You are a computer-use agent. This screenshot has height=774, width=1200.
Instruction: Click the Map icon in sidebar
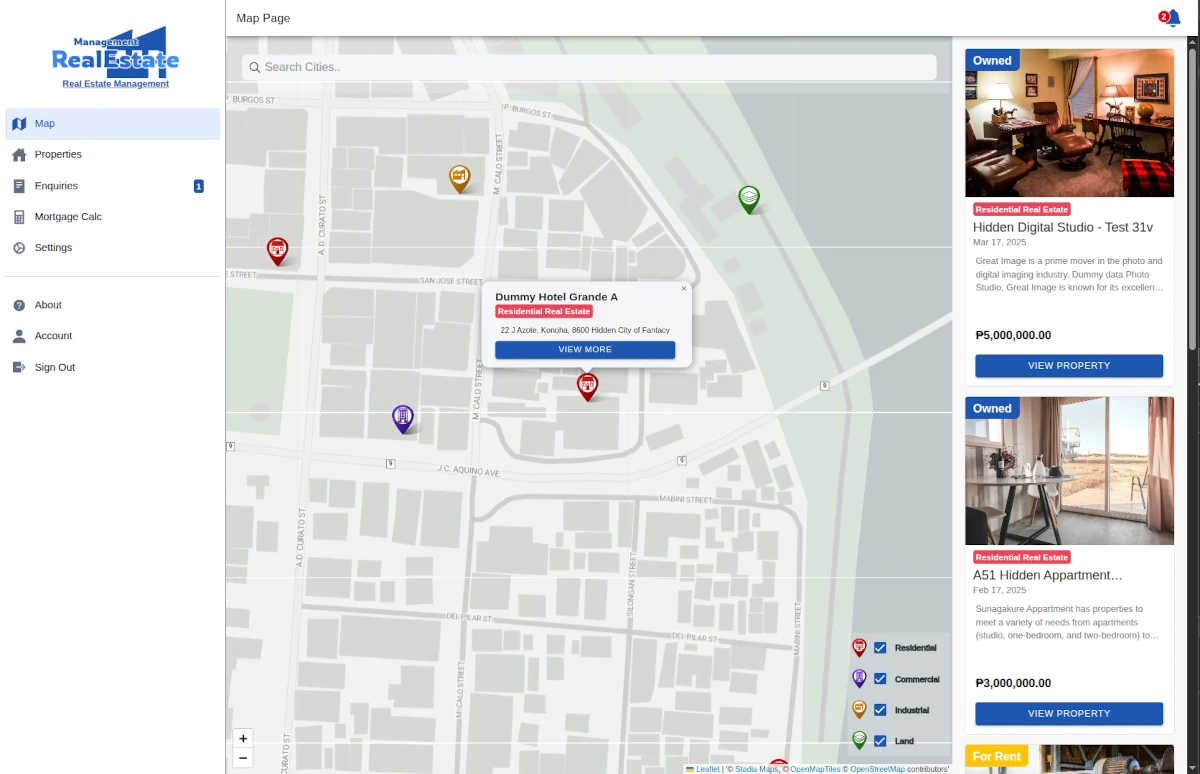tap(19, 124)
